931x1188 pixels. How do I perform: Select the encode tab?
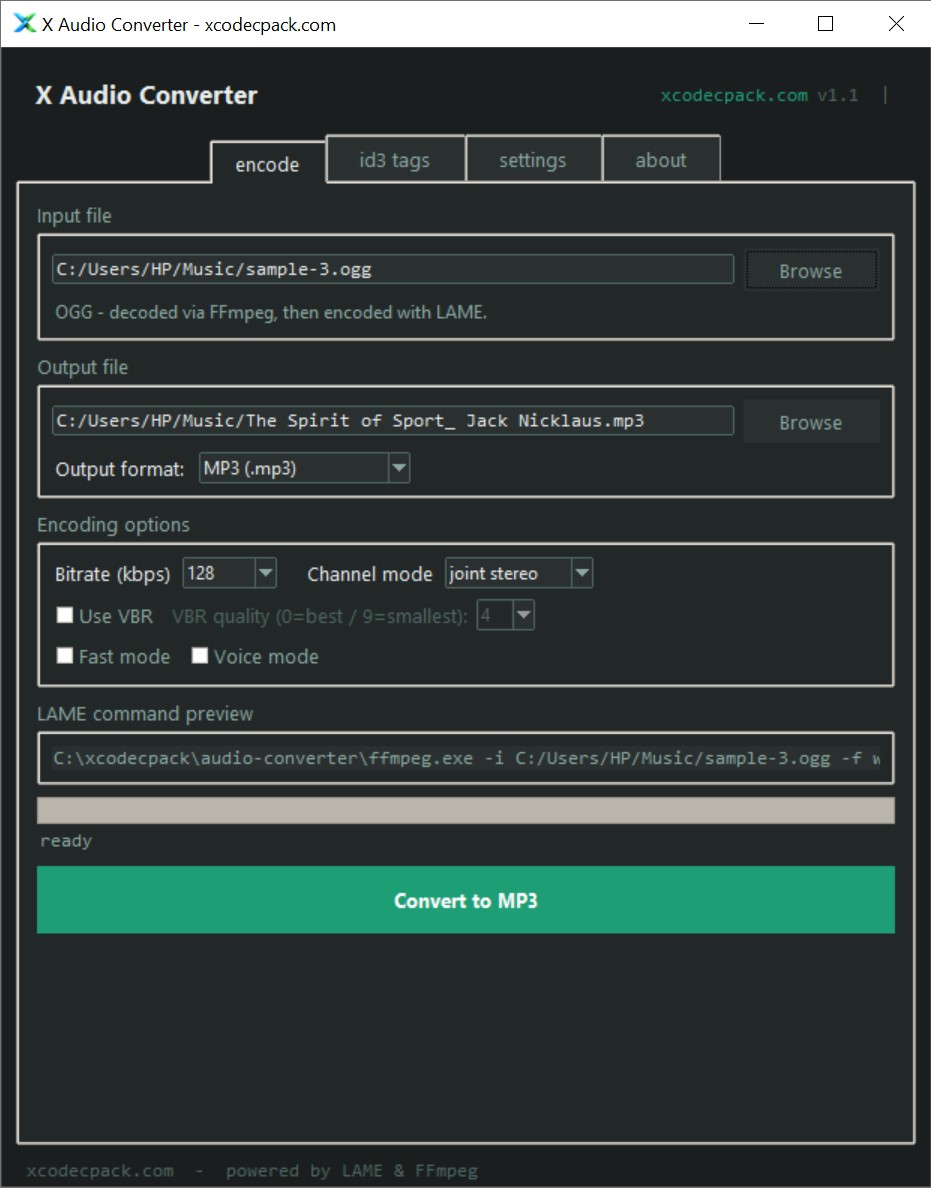pos(267,165)
